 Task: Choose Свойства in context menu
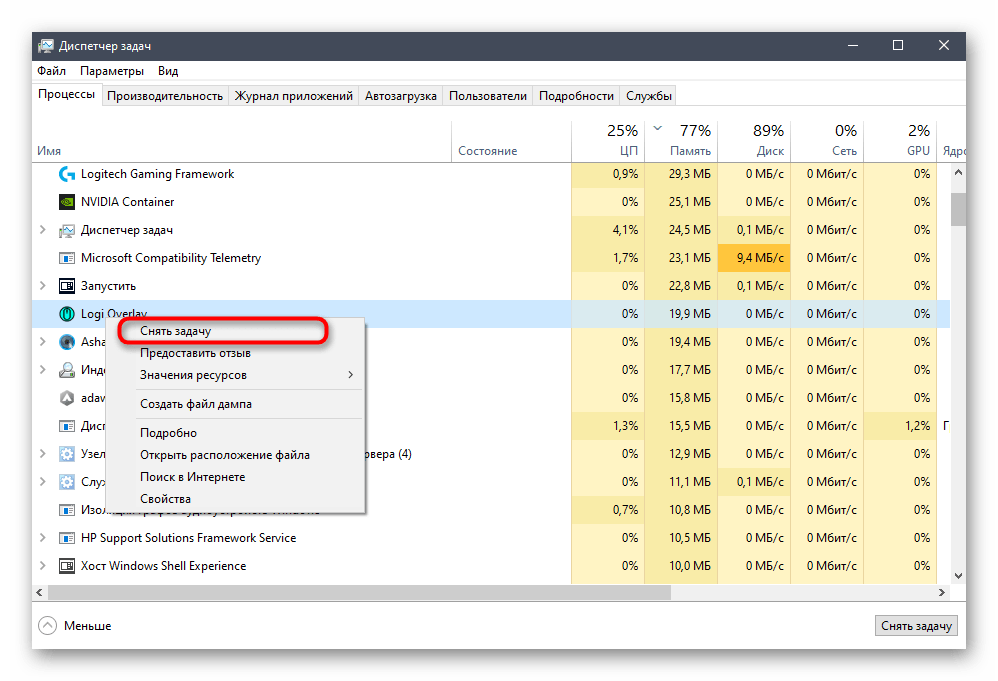235,499
